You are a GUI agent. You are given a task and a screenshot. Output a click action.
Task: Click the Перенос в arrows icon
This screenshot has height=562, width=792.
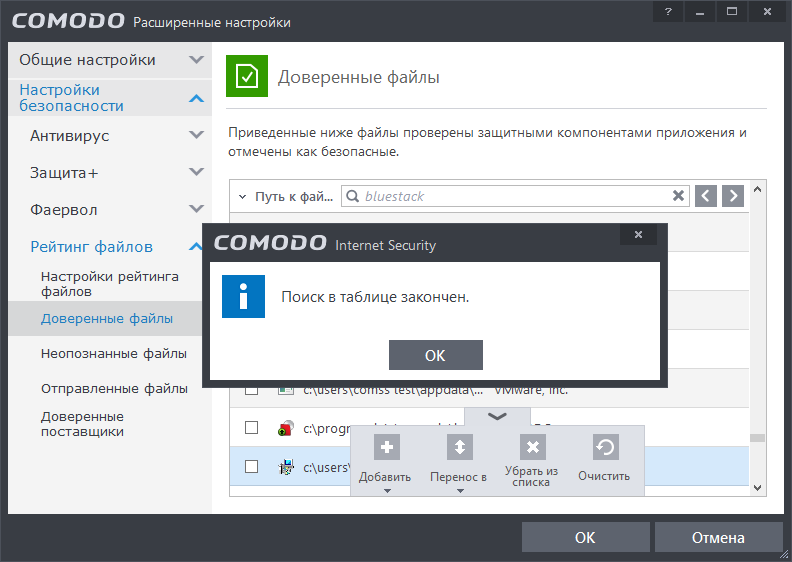click(x=460, y=447)
